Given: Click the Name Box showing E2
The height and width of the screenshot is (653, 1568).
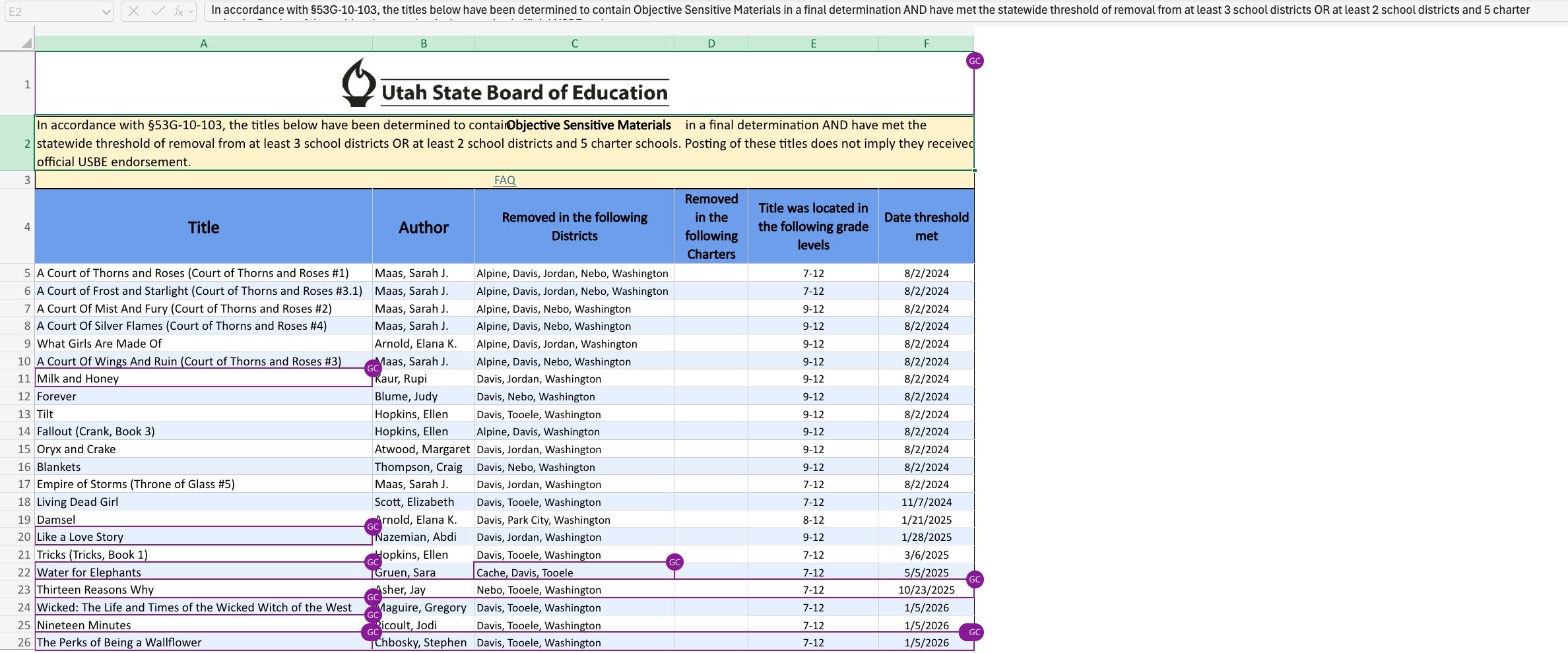Looking at the screenshot, I should tap(53, 11).
